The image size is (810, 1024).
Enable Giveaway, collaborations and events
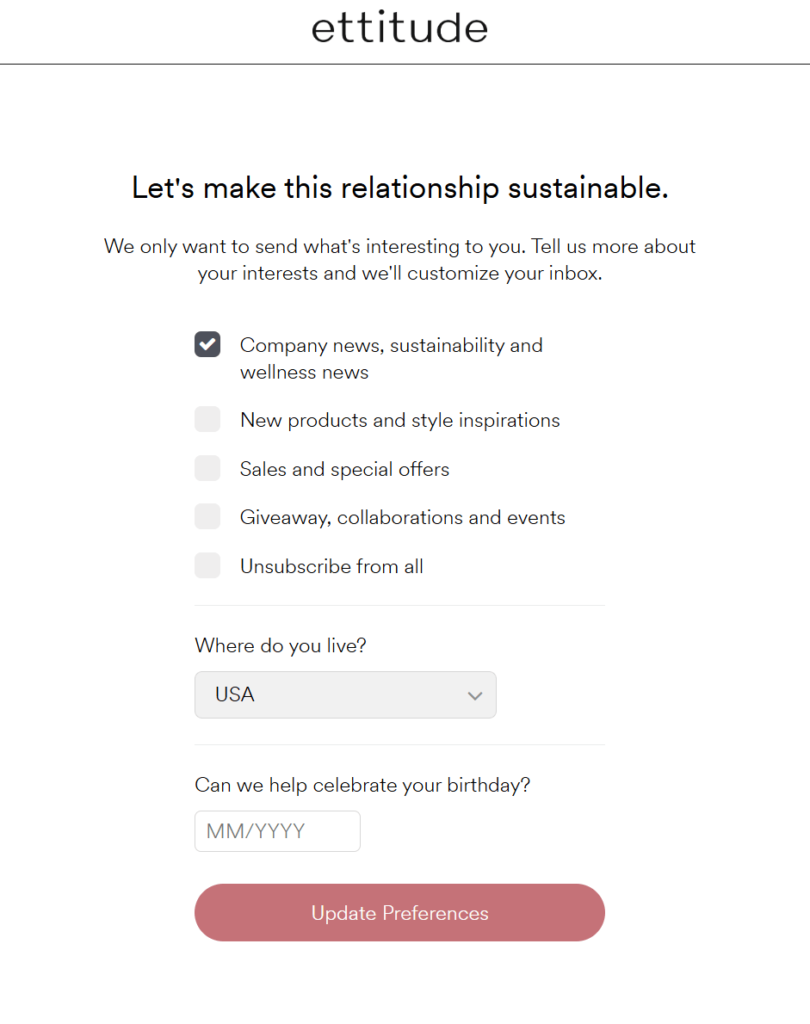(x=207, y=516)
